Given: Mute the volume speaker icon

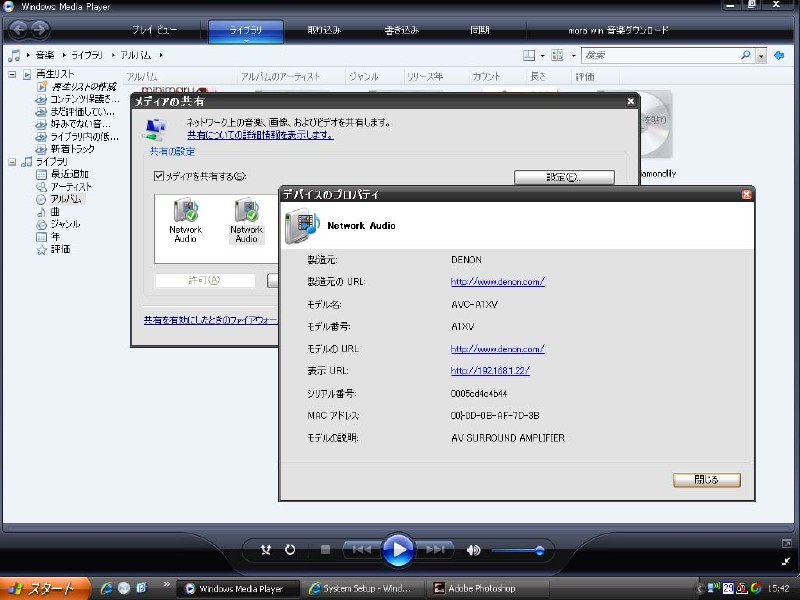Looking at the screenshot, I should pyautogui.click(x=473, y=549).
